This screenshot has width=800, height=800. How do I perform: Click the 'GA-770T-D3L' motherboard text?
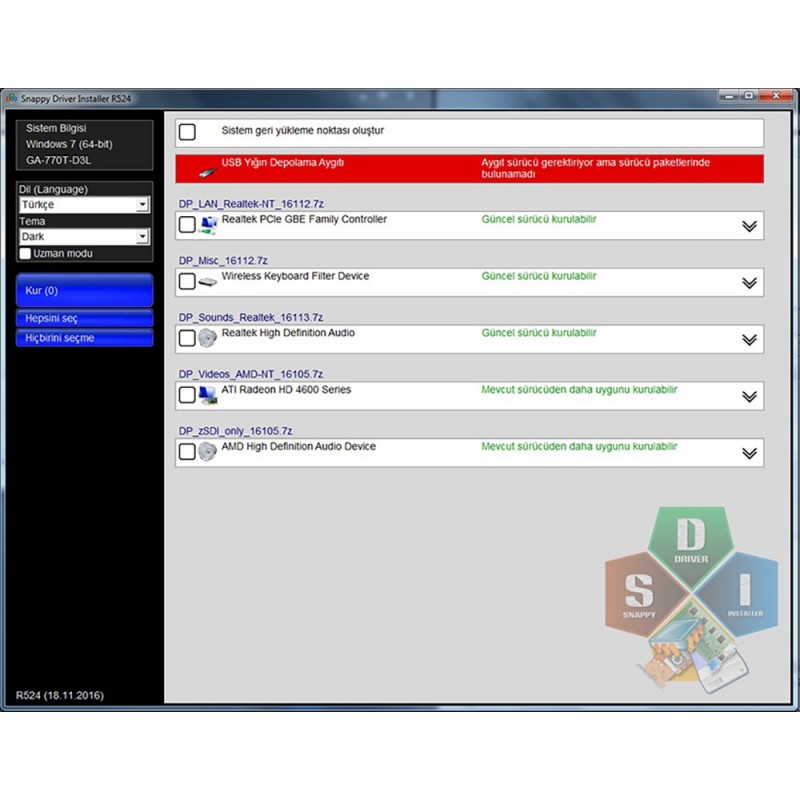(x=58, y=160)
